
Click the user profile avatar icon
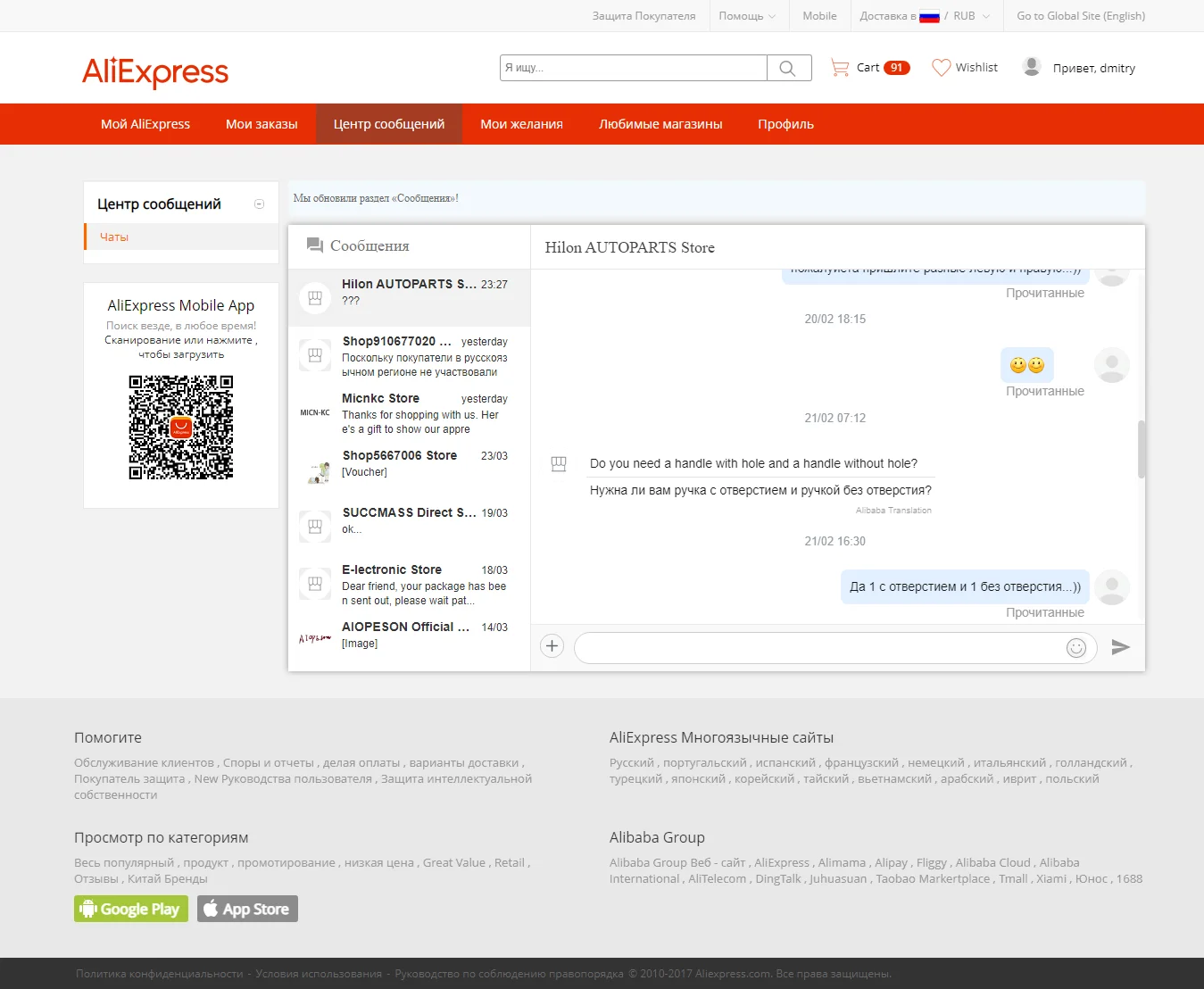point(1032,67)
